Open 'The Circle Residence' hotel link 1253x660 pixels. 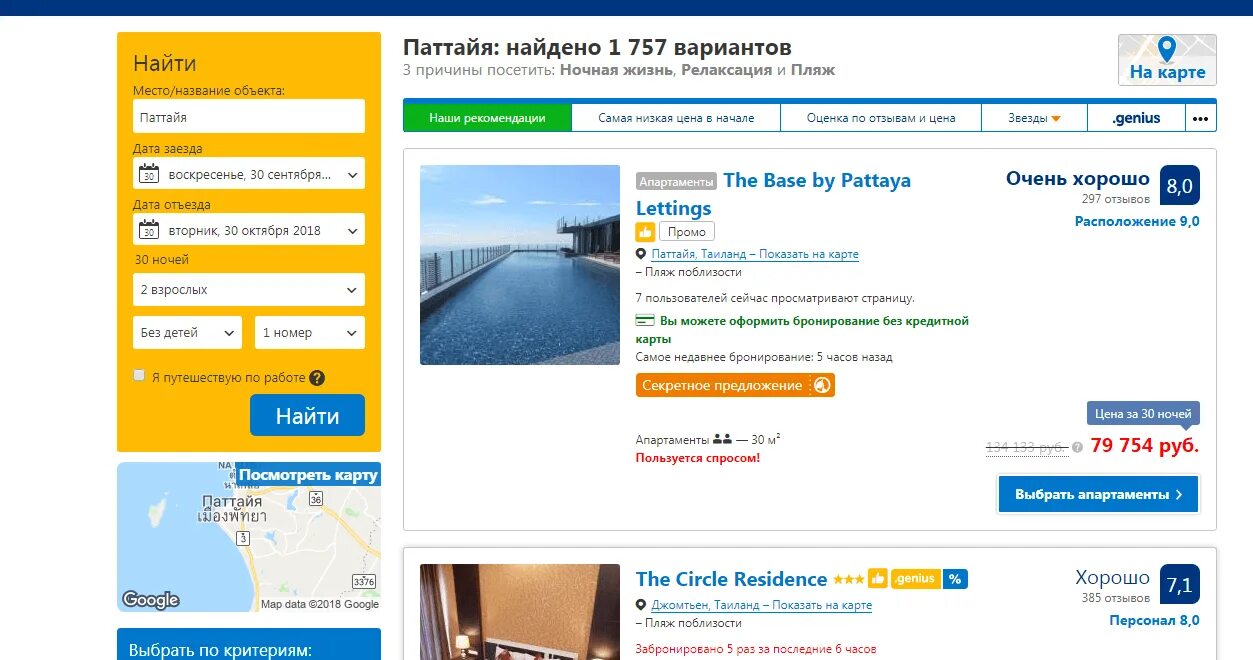[x=732, y=579]
